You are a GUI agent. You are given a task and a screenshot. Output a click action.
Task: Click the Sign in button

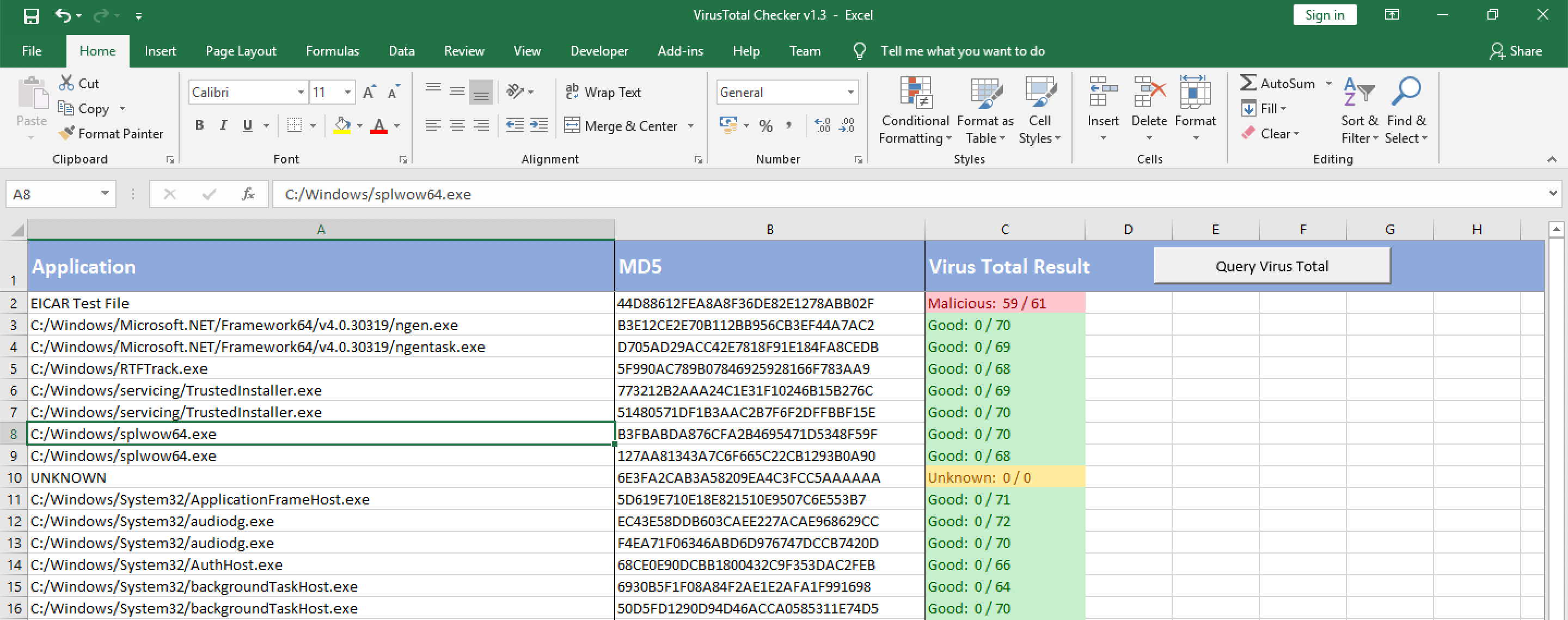pos(1325,15)
